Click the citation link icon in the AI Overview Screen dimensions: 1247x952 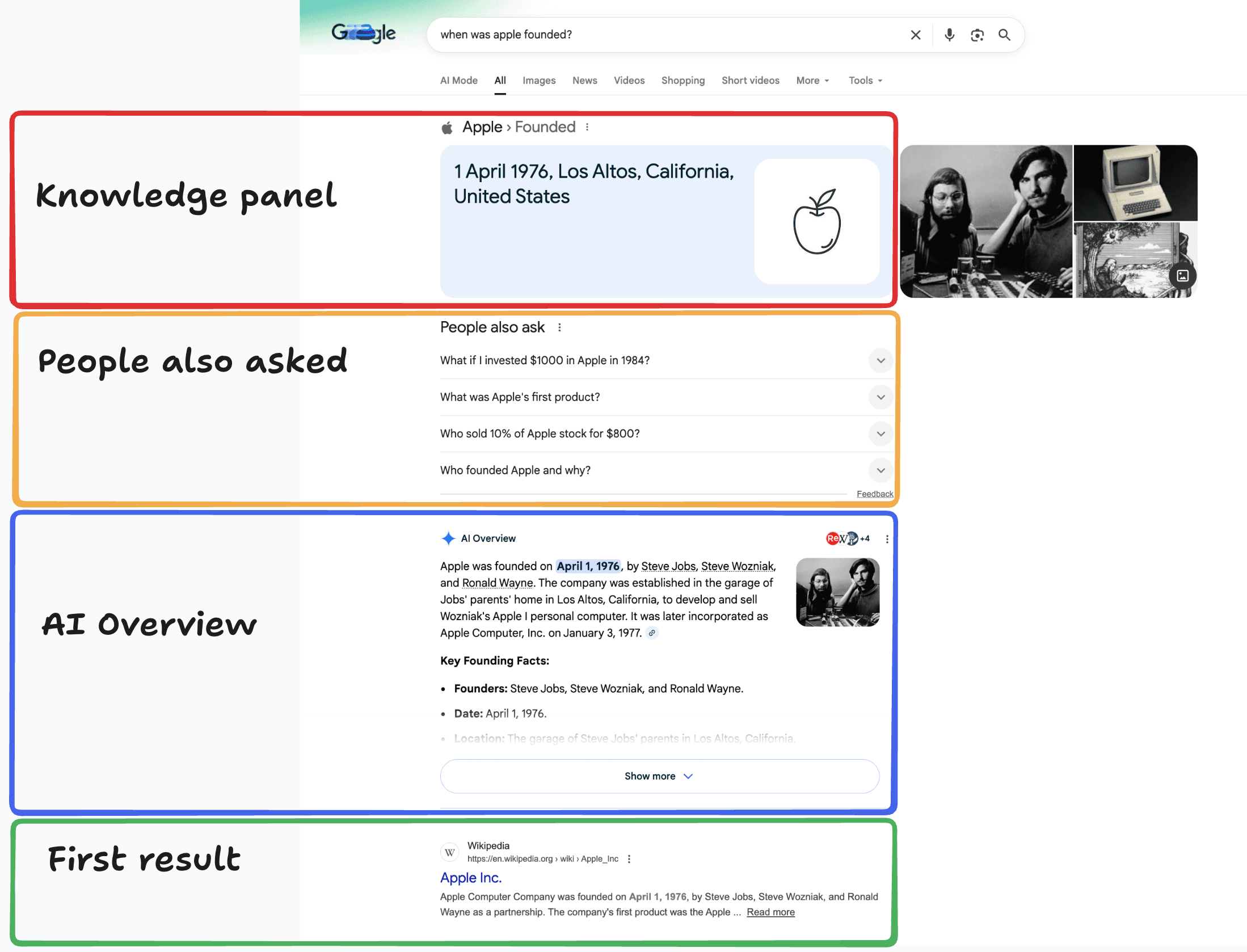652,633
